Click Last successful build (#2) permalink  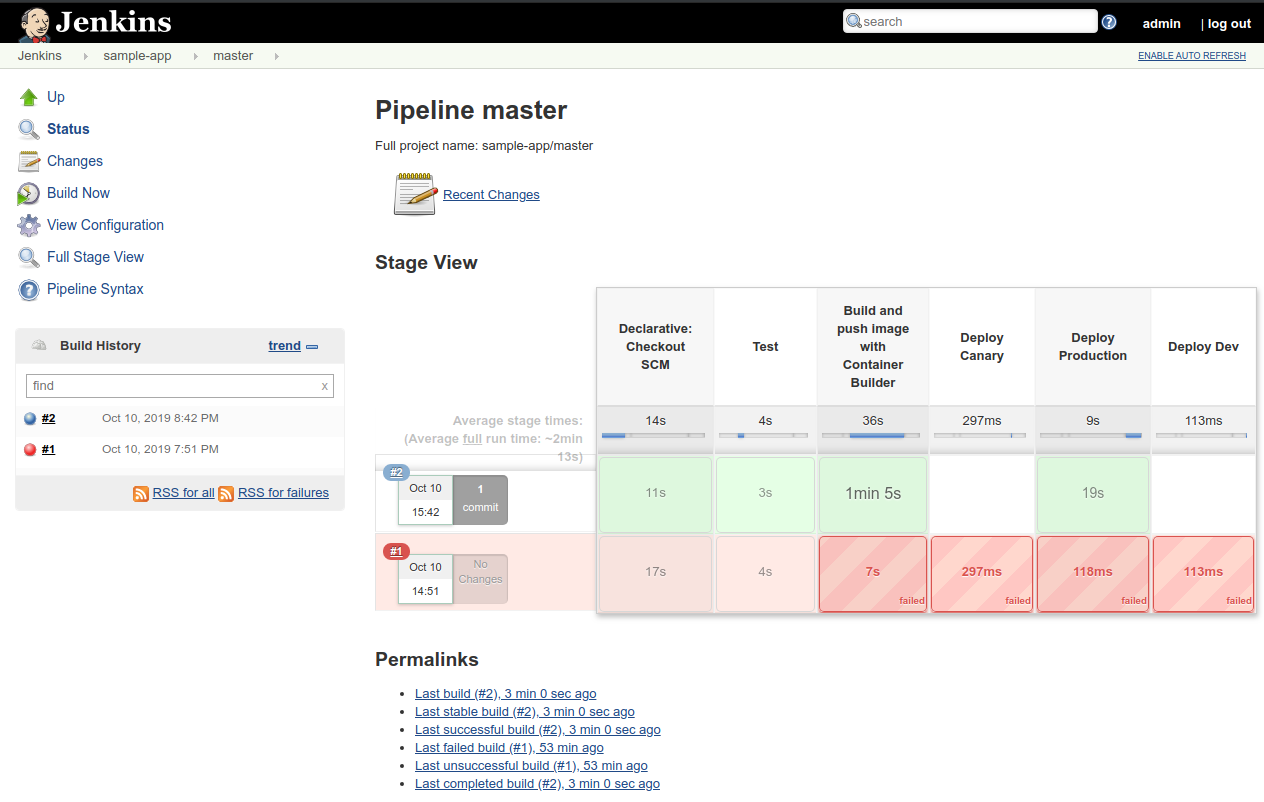click(538, 730)
